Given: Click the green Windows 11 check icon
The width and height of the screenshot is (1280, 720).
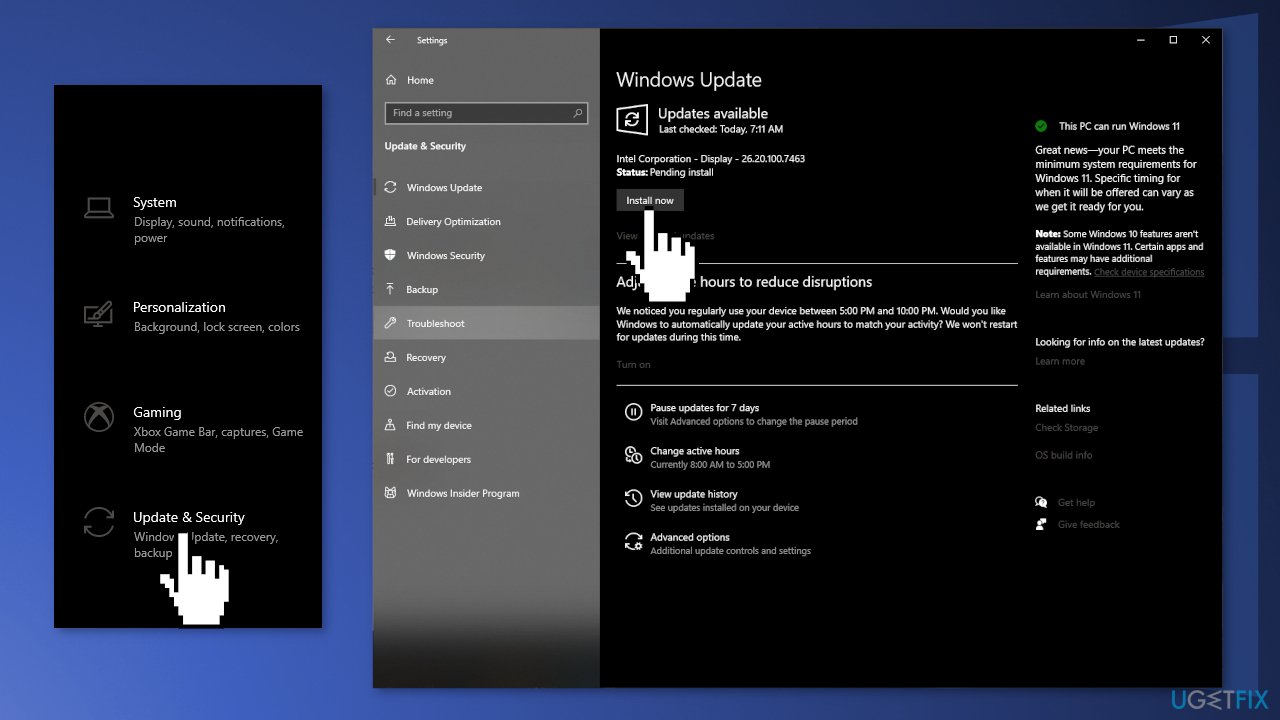Looking at the screenshot, I should click(x=1041, y=126).
